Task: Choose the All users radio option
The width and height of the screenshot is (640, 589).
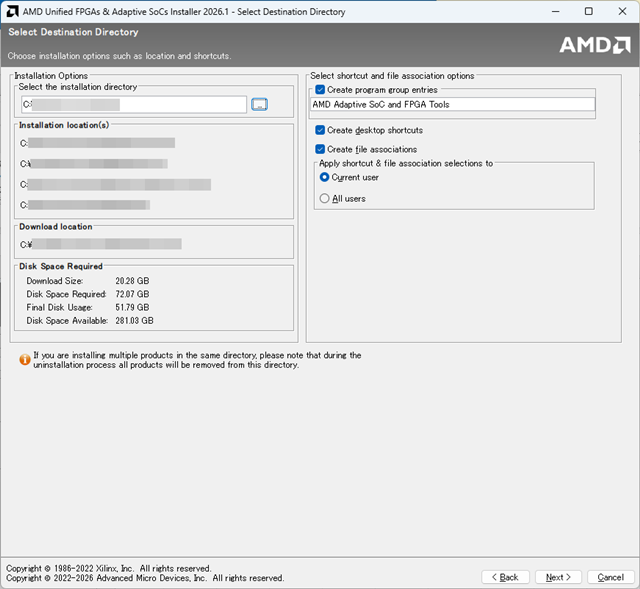Action: pyautogui.click(x=324, y=199)
